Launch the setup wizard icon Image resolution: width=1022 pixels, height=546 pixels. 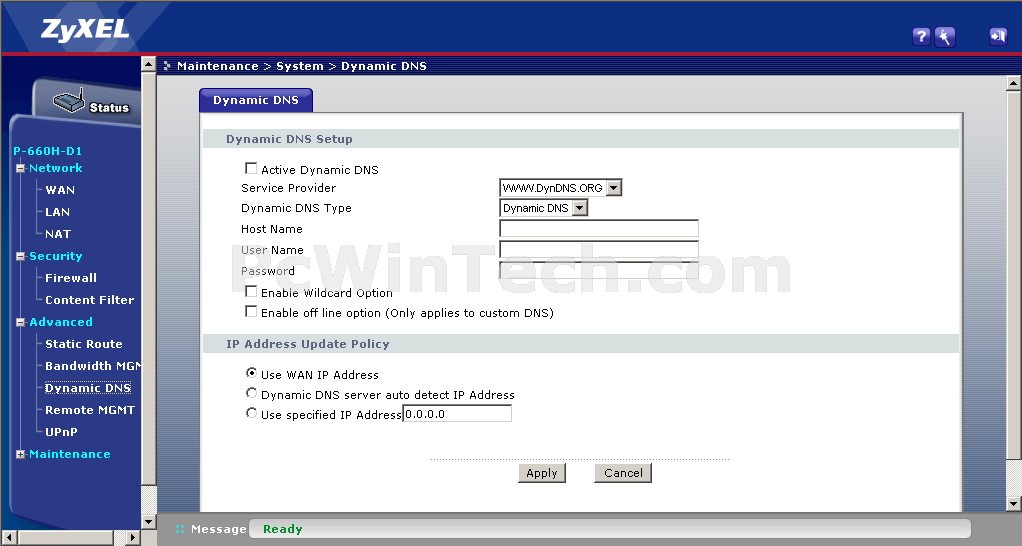[944, 36]
